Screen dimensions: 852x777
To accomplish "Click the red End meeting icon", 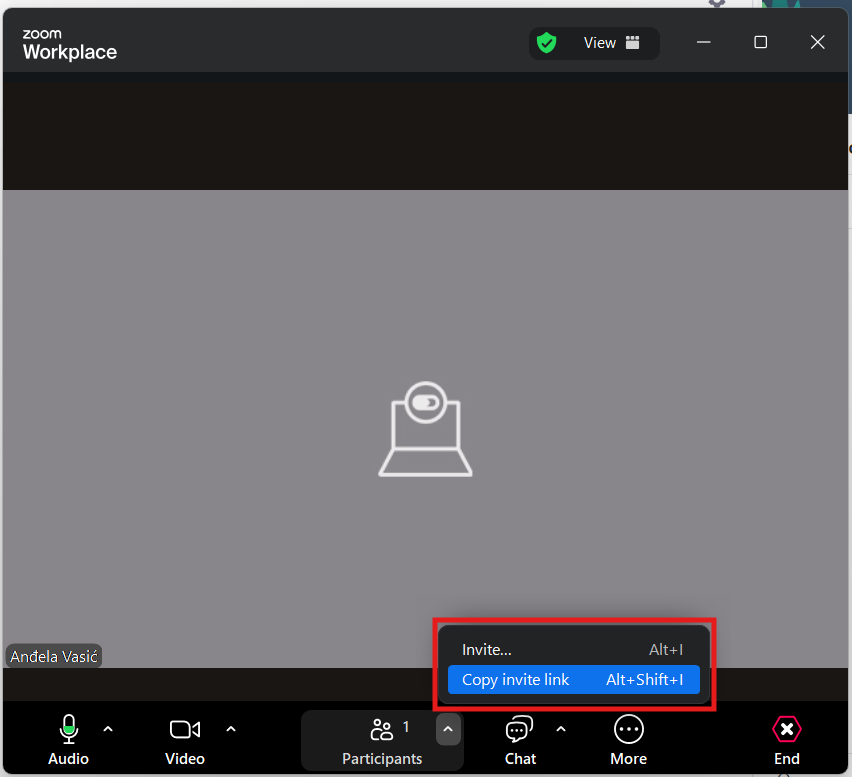I will (x=786, y=730).
